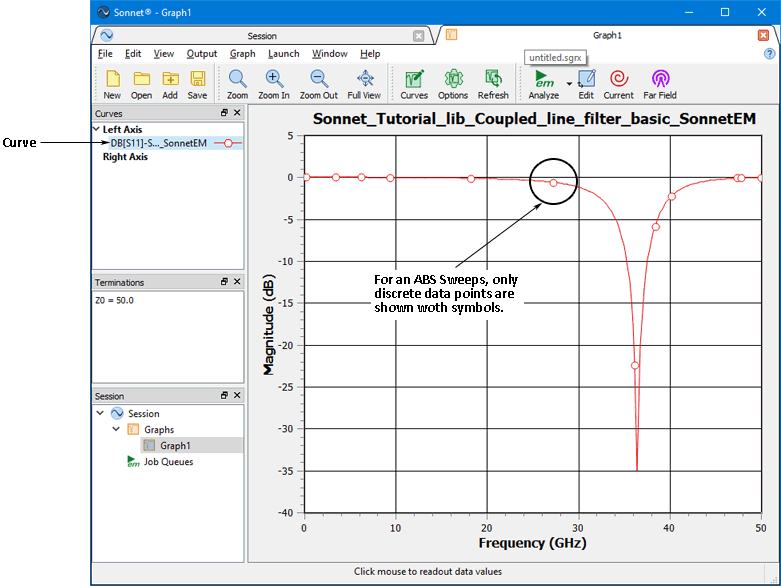Select the Session tree item
Screen dimensions: 781x586
(143, 414)
